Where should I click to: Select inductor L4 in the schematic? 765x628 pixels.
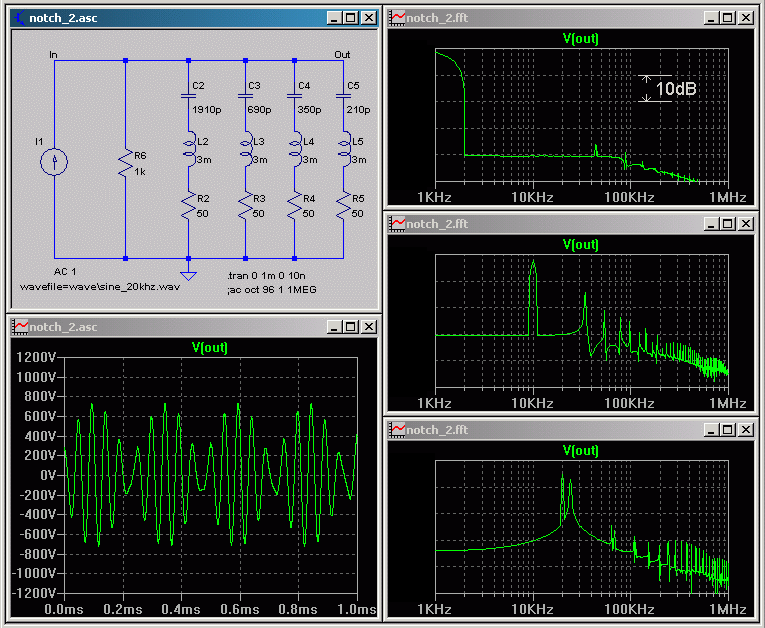(x=294, y=150)
